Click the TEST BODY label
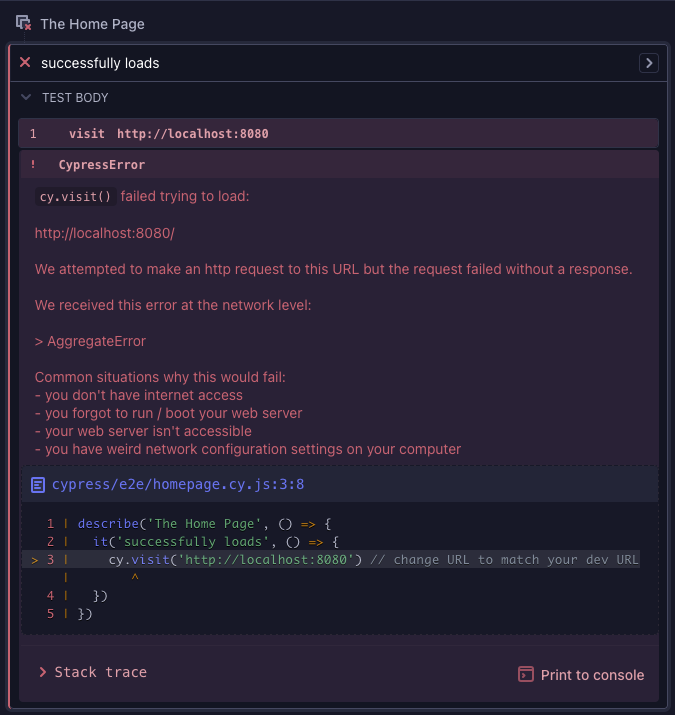675x715 pixels. [x=75, y=98]
